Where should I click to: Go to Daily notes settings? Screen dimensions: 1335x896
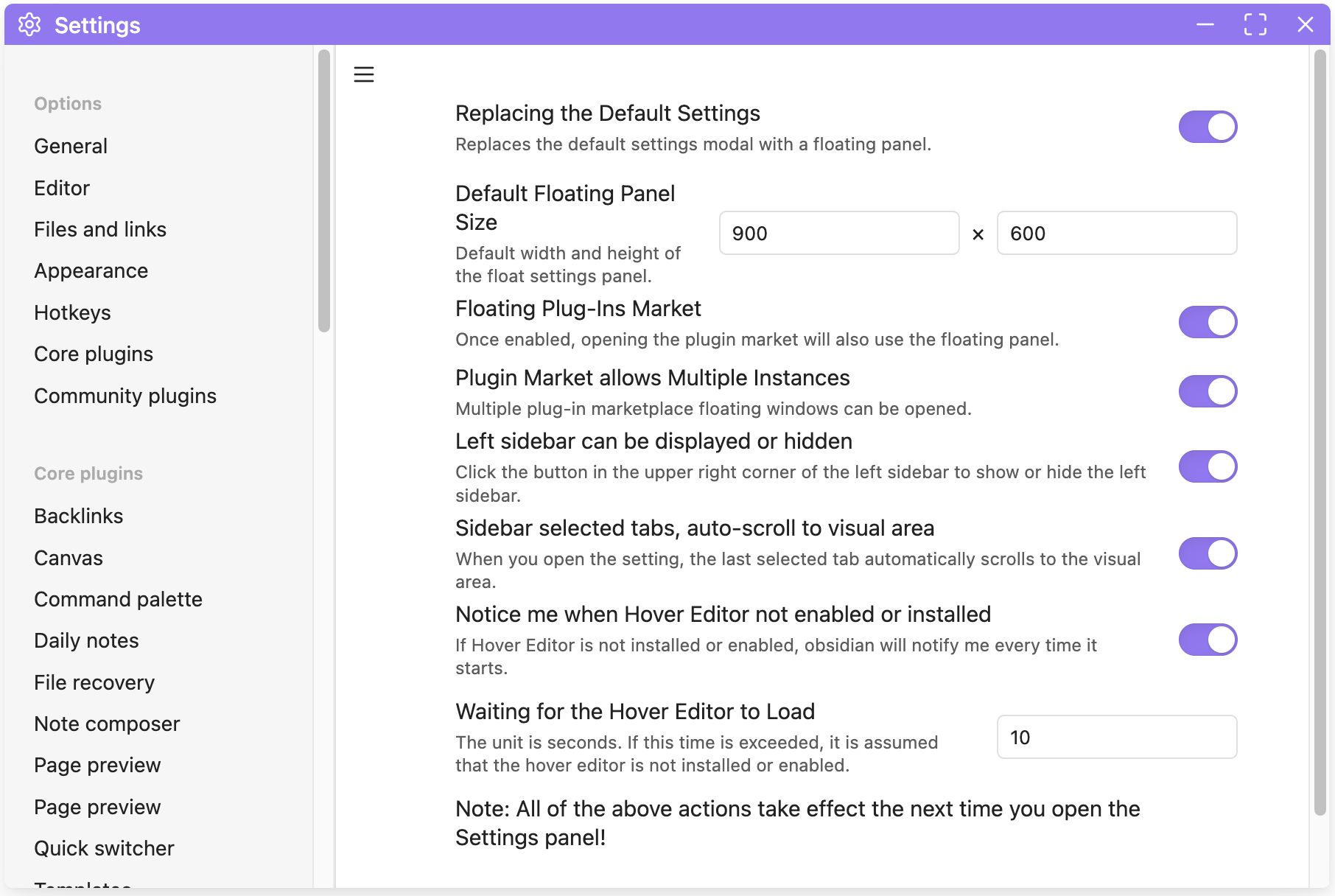click(x=86, y=640)
